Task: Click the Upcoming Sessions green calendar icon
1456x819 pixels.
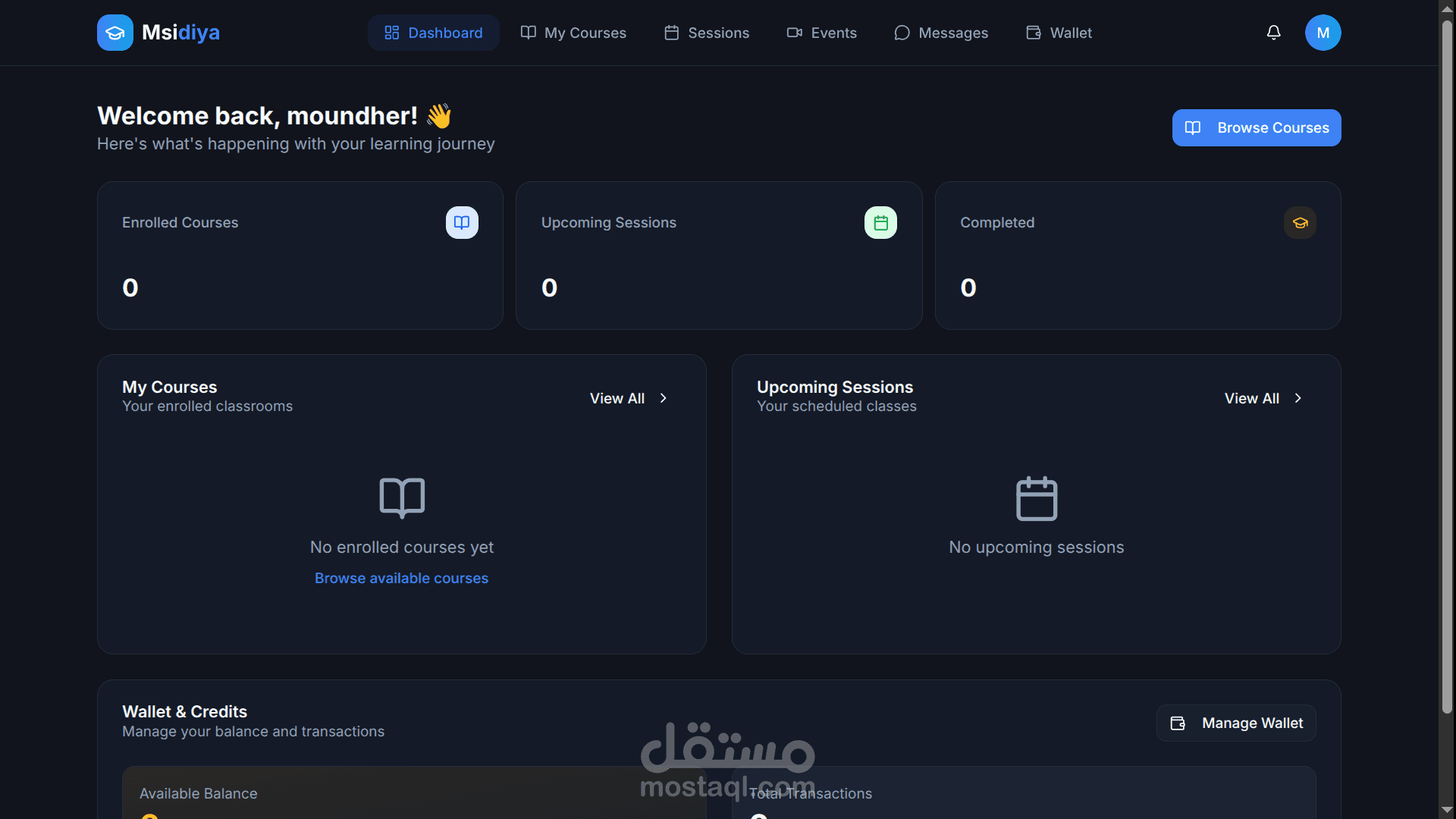Action: click(880, 222)
